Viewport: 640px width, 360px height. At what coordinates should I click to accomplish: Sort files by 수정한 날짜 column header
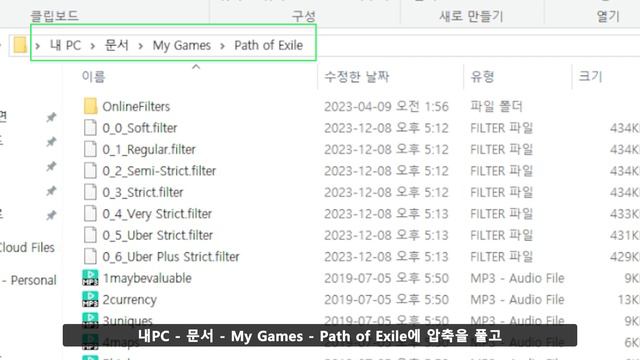tap(357, 76)
